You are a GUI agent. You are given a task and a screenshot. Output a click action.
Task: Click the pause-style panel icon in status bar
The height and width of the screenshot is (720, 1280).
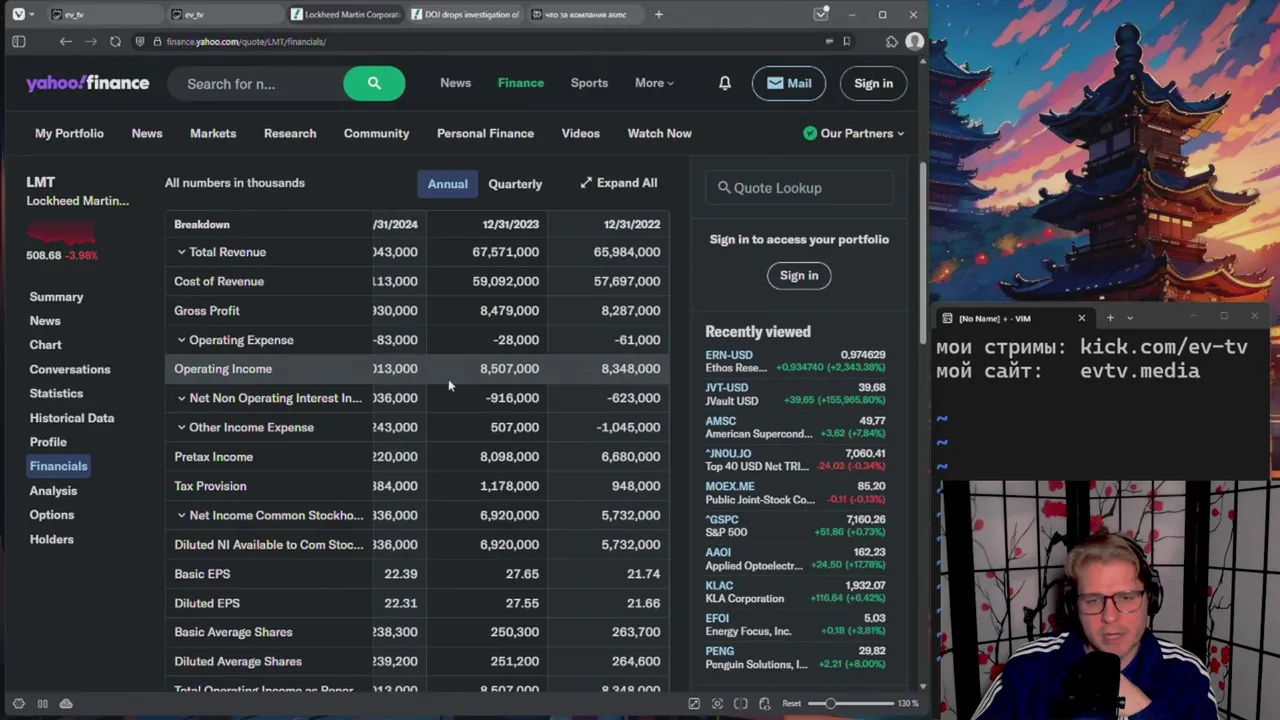tap(42, 704)
